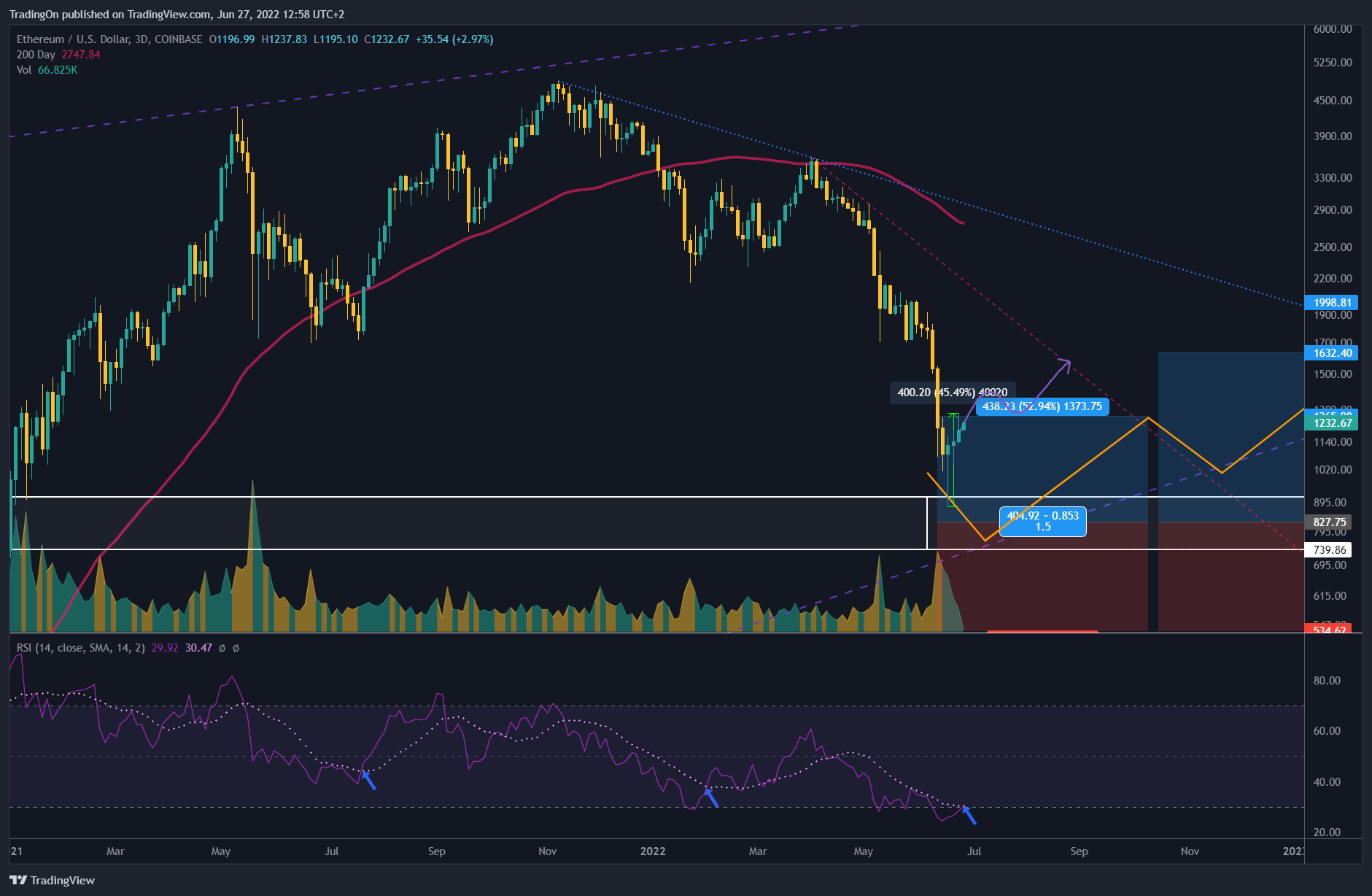Screen dimensions: 1372x896
Task: Click the 438.23 (52.94%) 1373.75 measurement label
Action: tap(1042, 406)
